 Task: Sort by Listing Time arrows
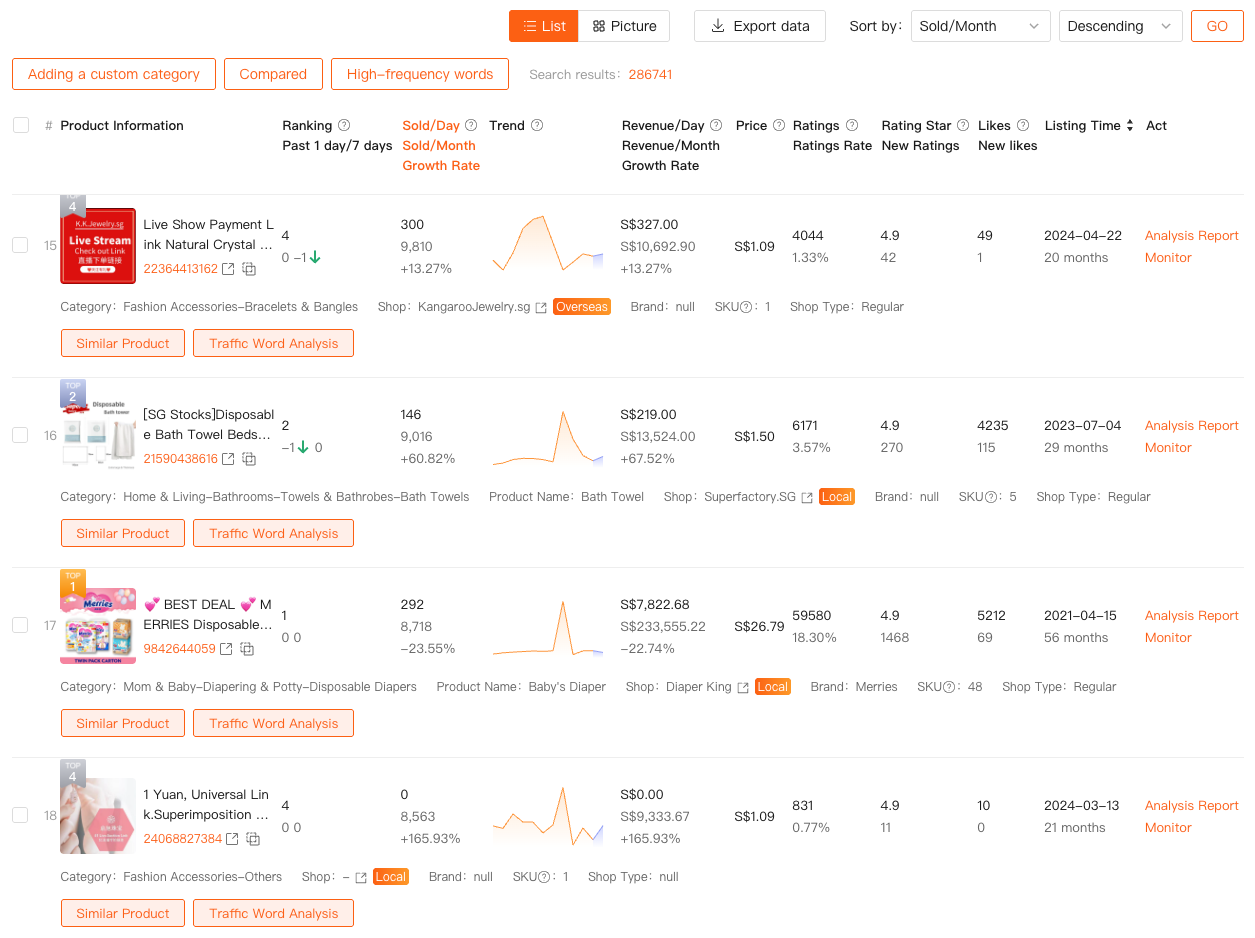coord(1130,126)
